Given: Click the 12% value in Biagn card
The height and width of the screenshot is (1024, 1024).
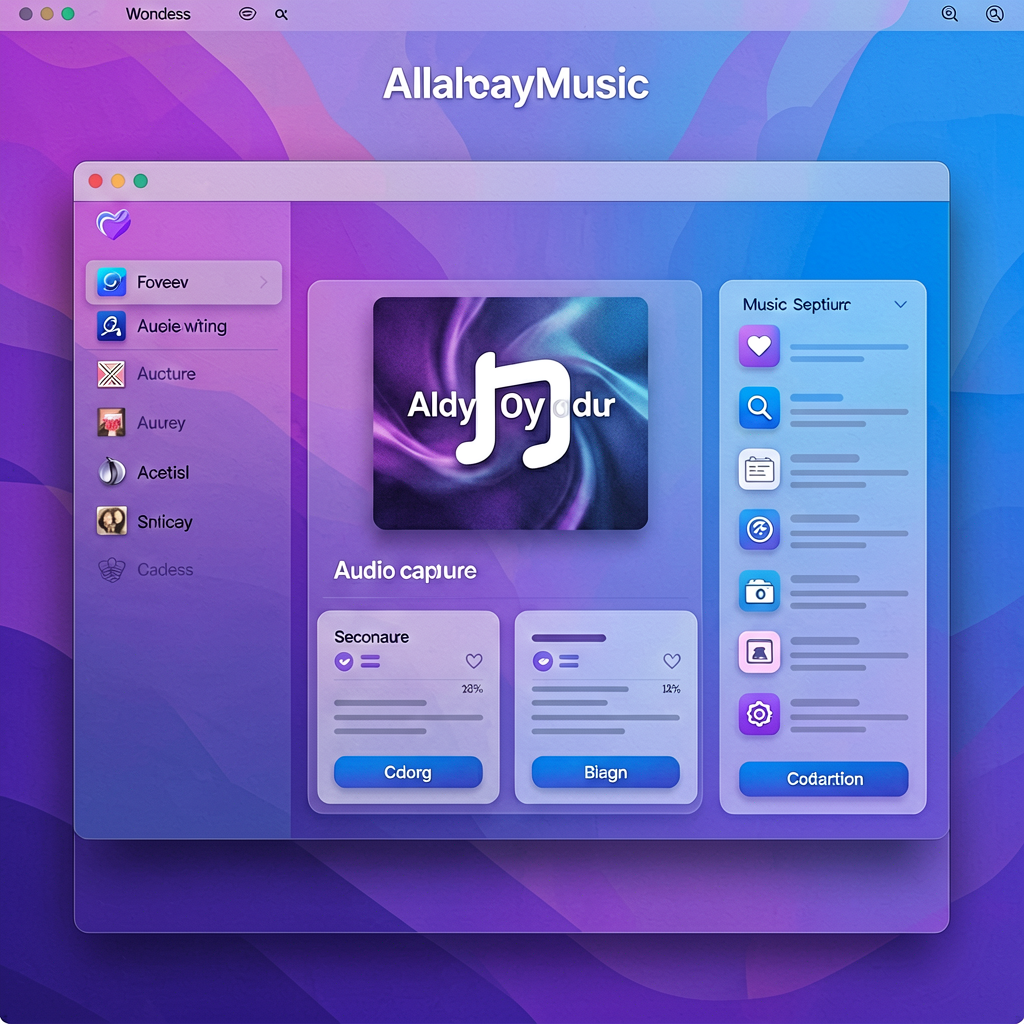Looking at the screenshot, I should (x=671, y=689).
